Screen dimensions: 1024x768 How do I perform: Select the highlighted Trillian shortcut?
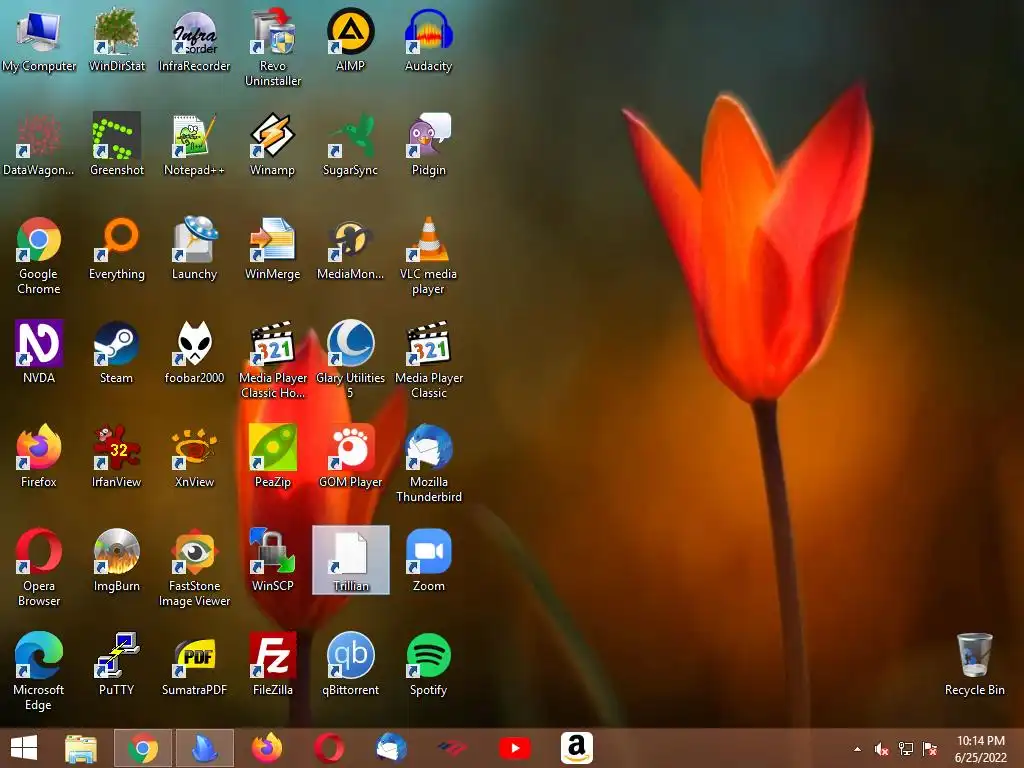(x=351, y=560)
